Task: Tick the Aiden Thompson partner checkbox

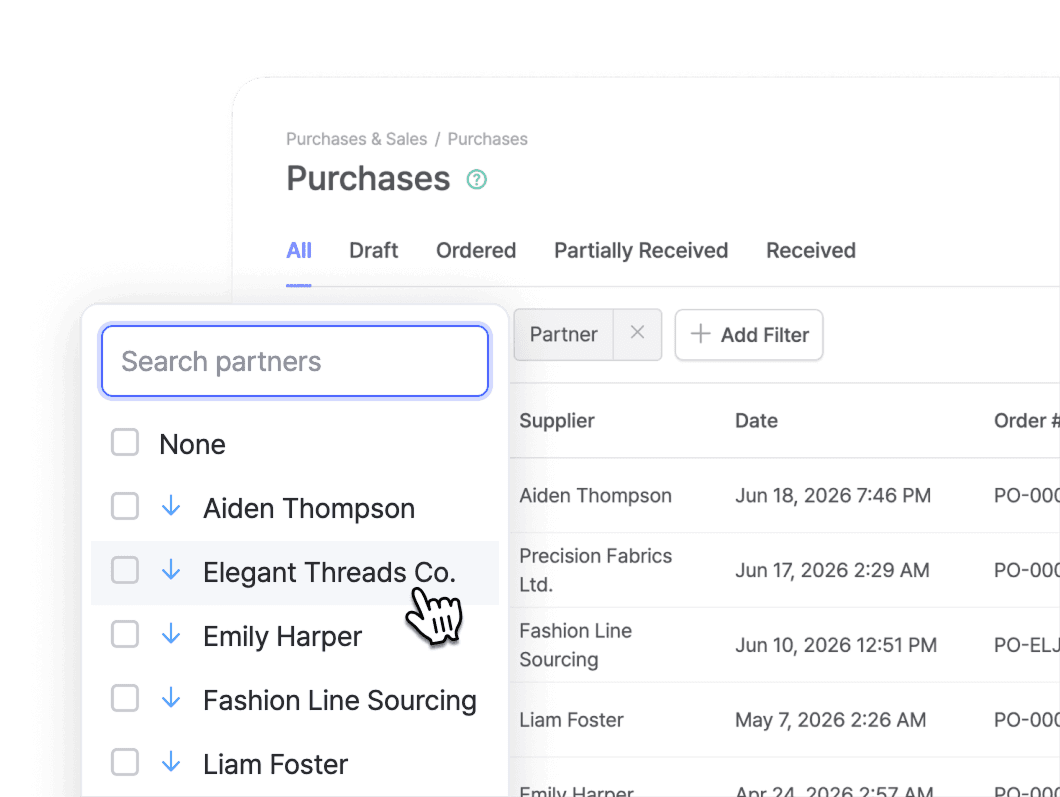Action: (x=125, y=506)
